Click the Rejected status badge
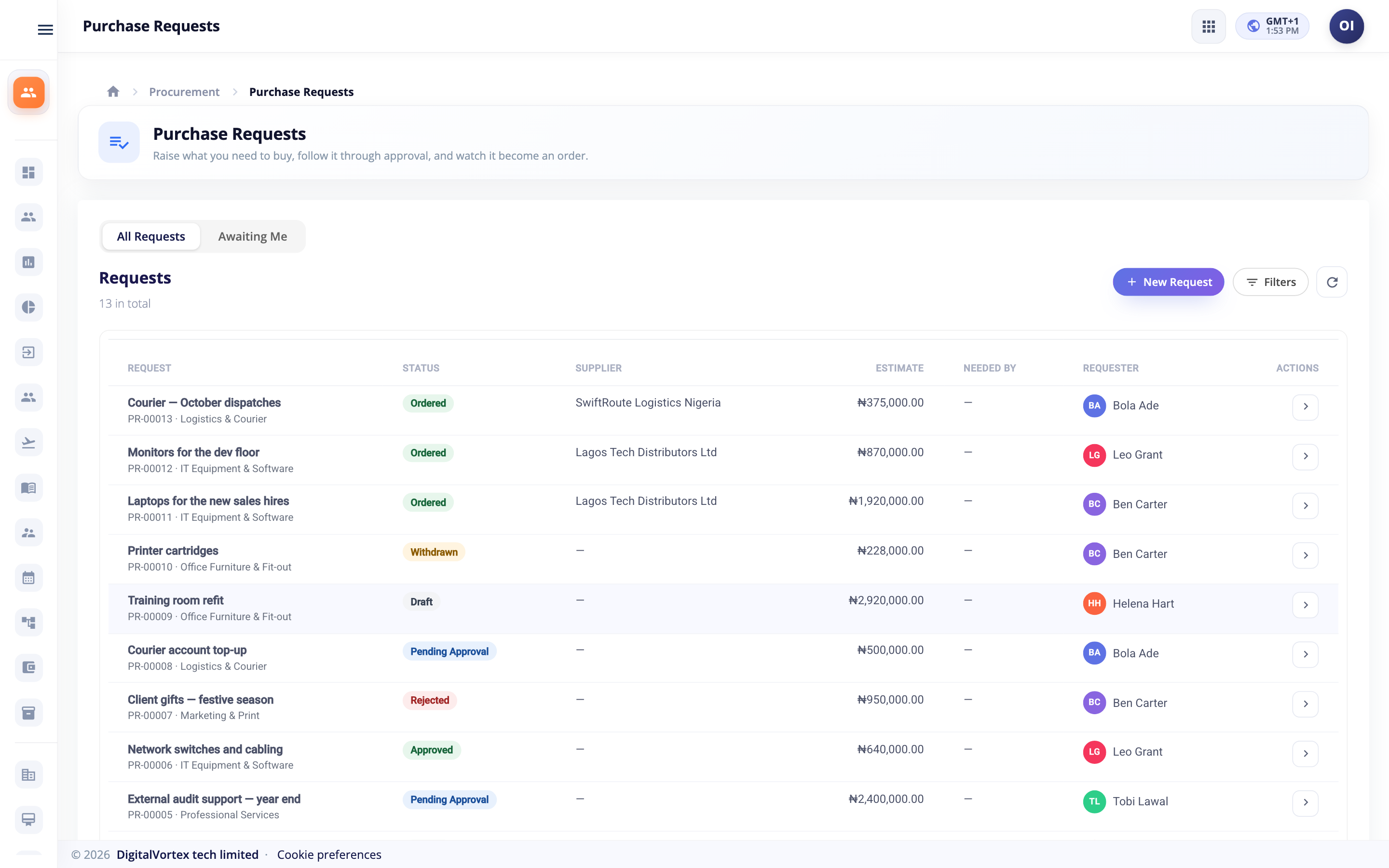 tap(429, 700)
